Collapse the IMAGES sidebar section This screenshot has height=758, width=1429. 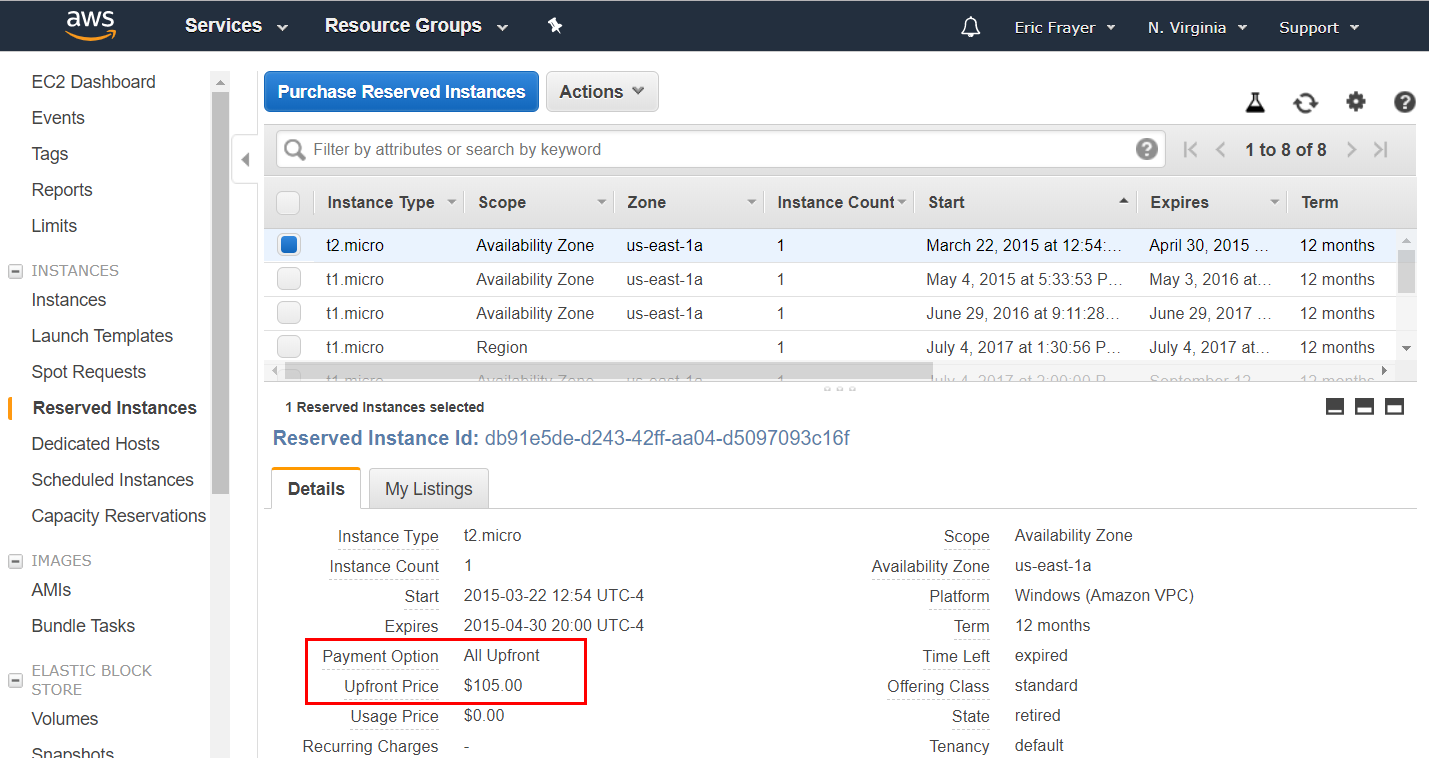pyautogui.click(x=16, y=561)
